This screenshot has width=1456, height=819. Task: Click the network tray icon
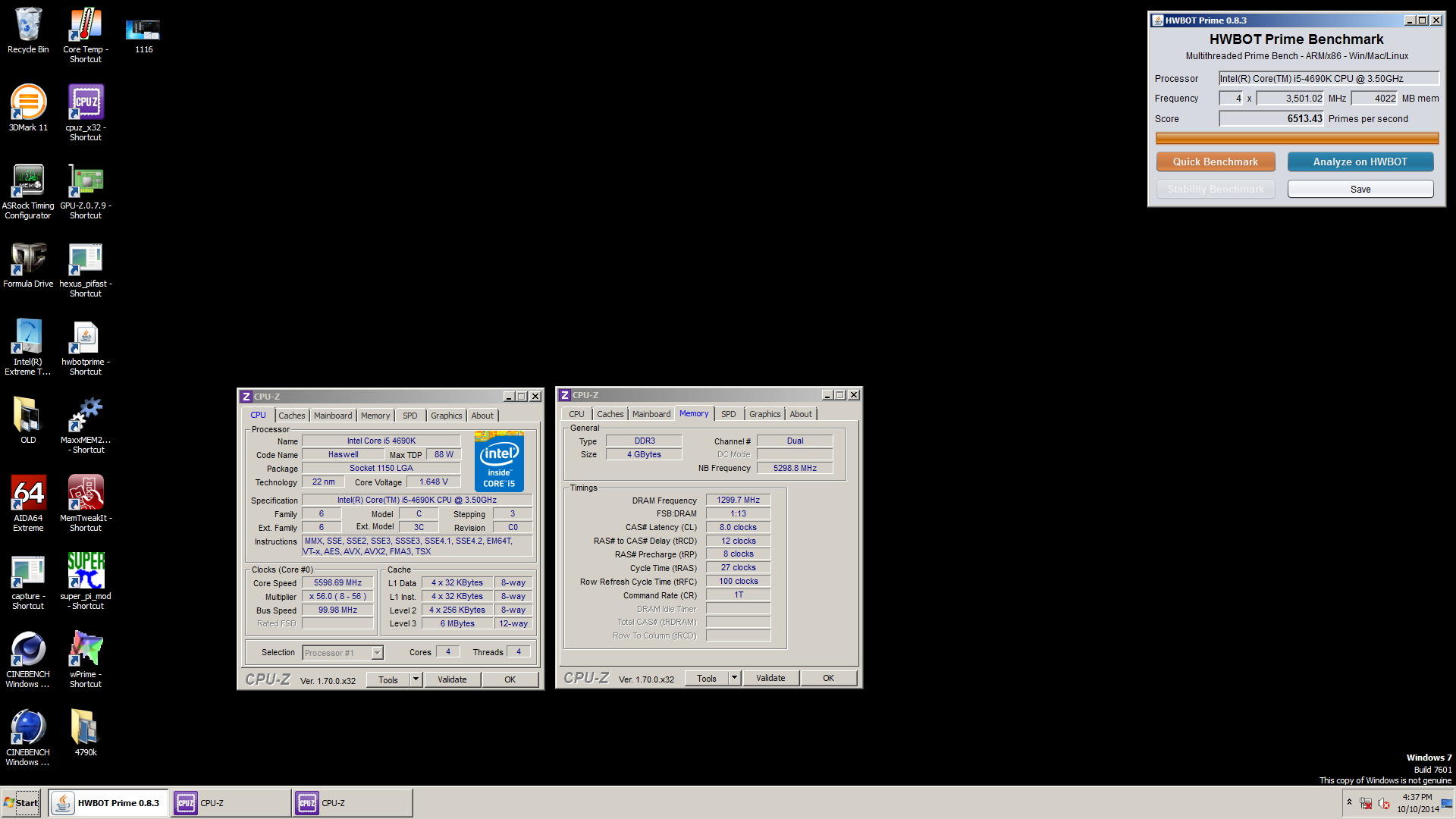1366,803
